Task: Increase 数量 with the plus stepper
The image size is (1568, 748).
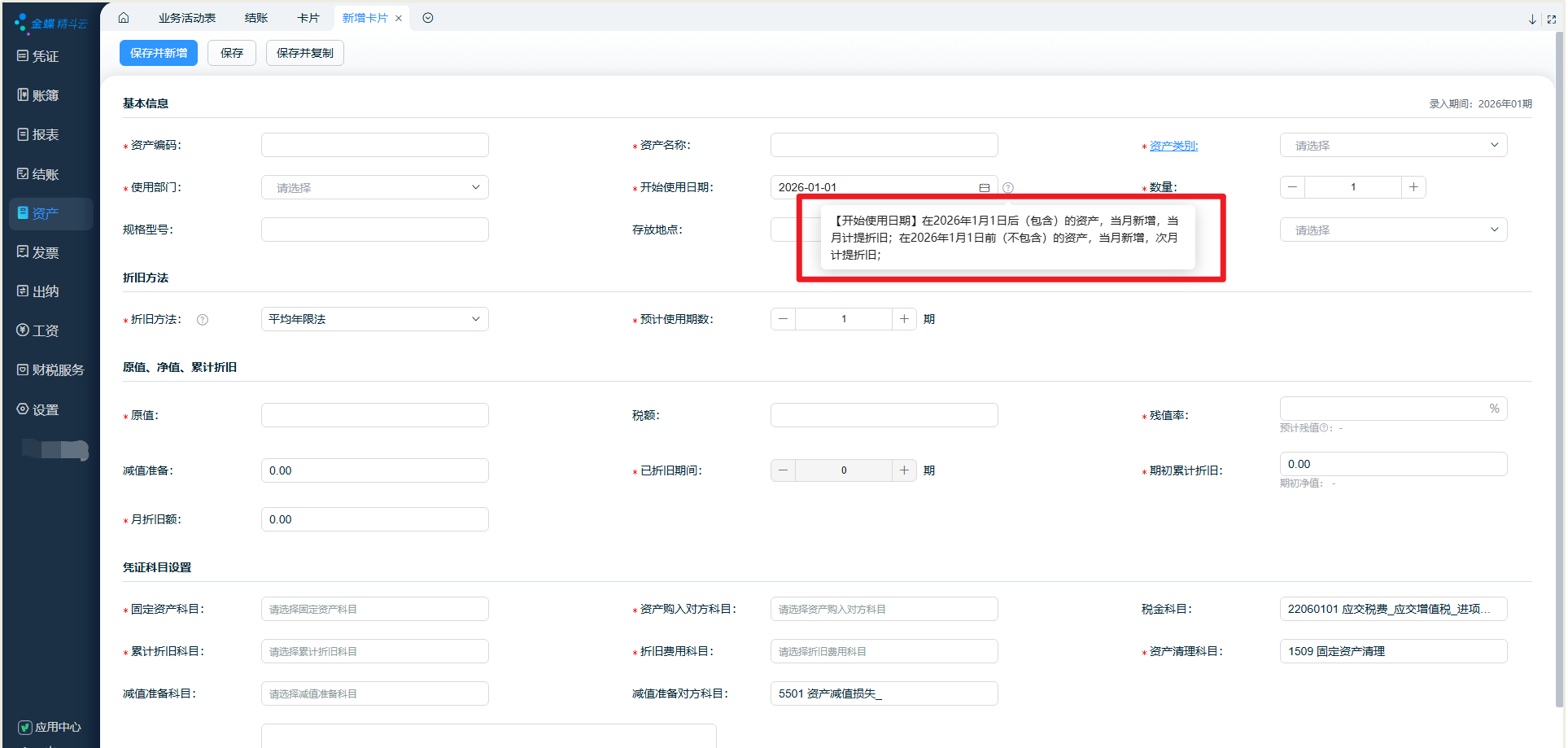Action: (x=1413, y=187)
